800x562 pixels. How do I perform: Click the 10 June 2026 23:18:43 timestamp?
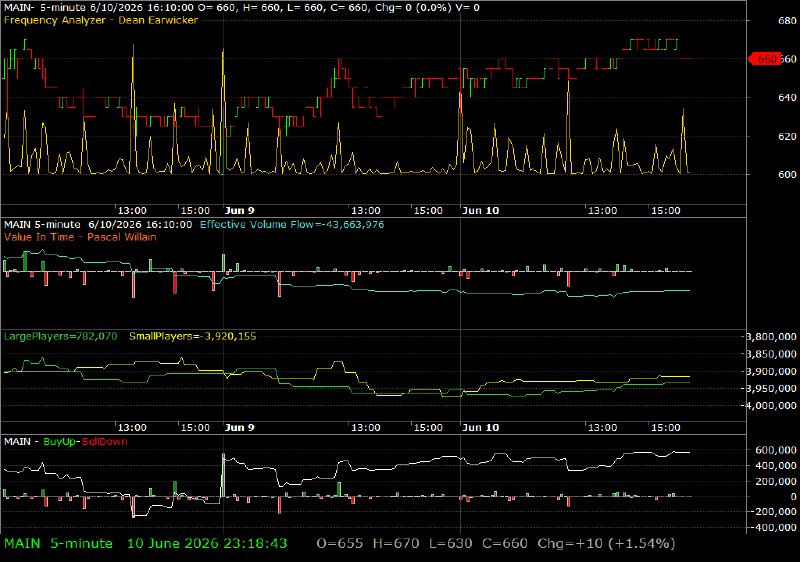coord(207,544)
